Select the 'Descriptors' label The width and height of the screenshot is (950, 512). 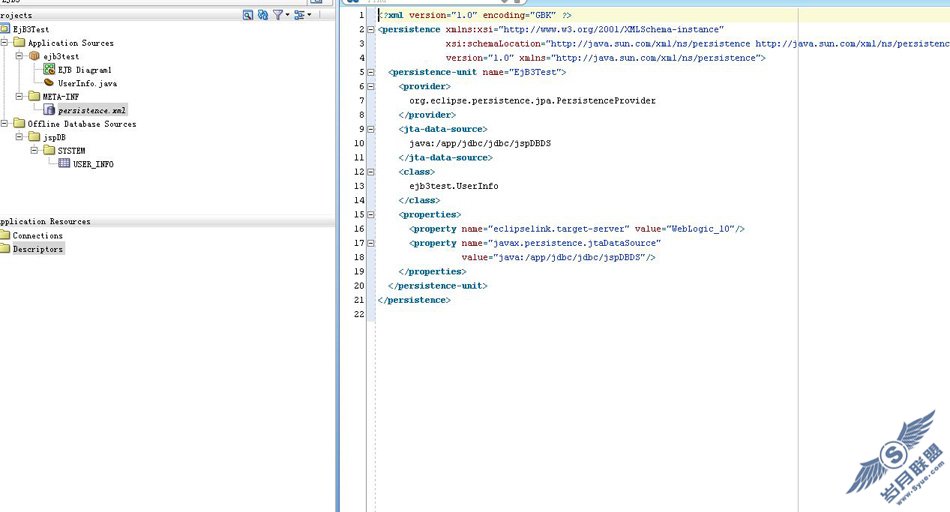[x=38, y=249]
